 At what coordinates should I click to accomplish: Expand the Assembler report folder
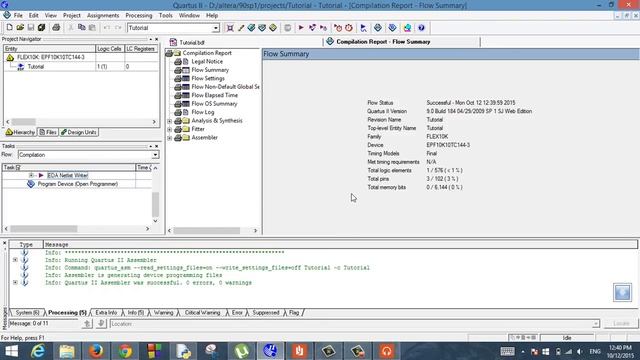pos(170,138)
